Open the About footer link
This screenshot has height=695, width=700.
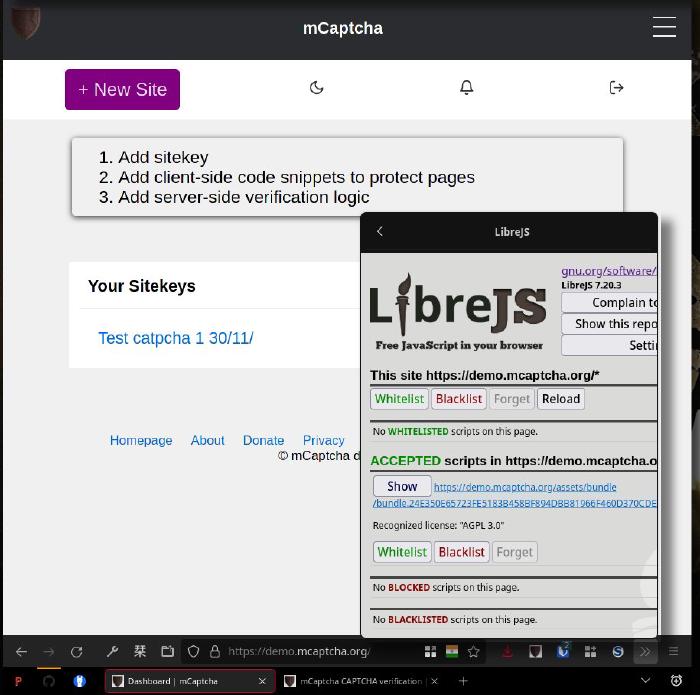pyautogui.click(x=208, y=440)
